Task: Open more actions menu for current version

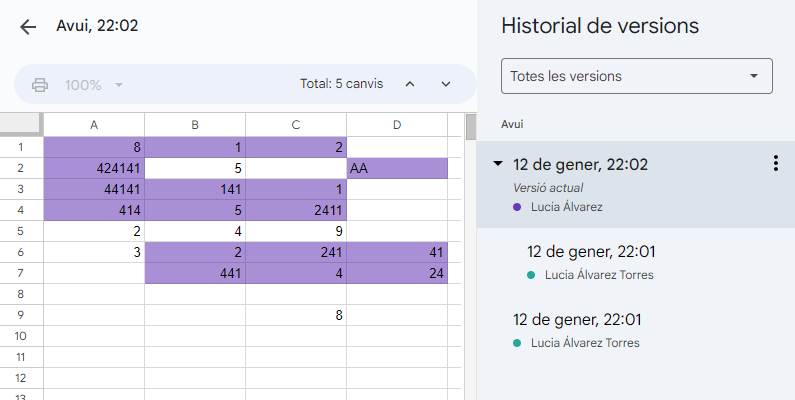Action: point(775,164)
